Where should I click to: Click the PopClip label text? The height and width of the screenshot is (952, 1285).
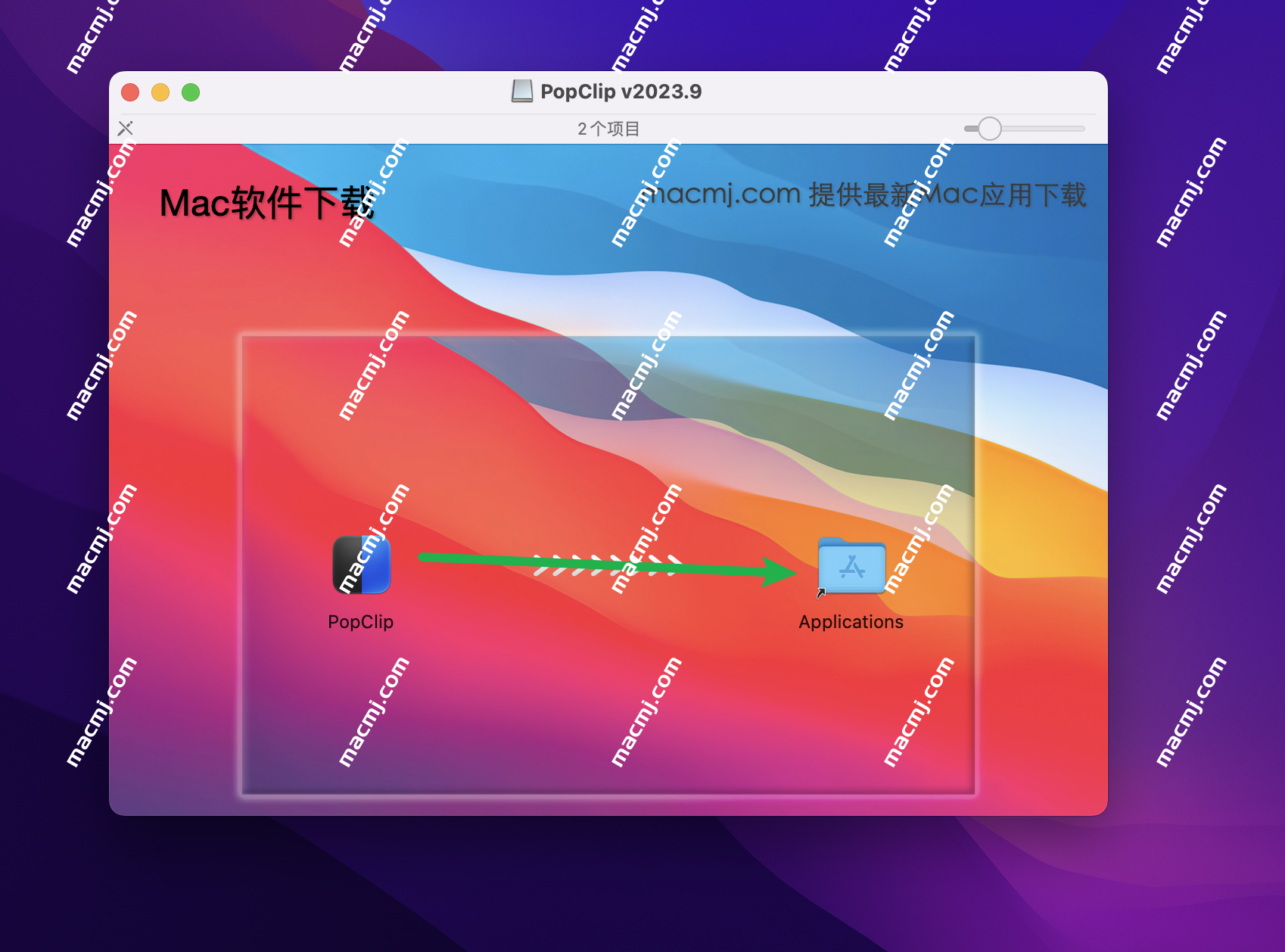click(x=360, y=622)
